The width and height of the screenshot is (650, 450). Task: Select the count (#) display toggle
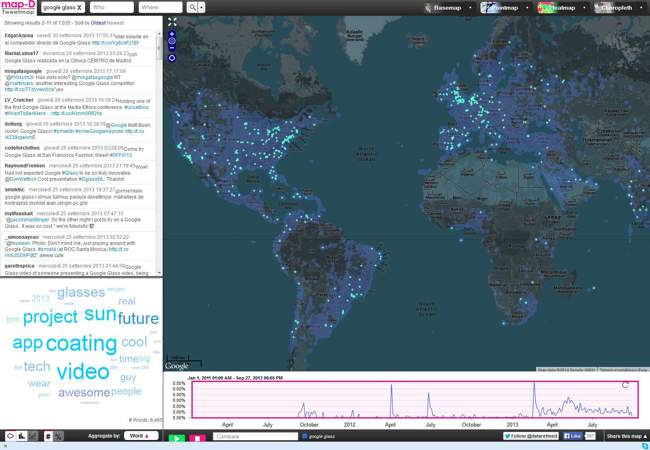pos(48,436)
